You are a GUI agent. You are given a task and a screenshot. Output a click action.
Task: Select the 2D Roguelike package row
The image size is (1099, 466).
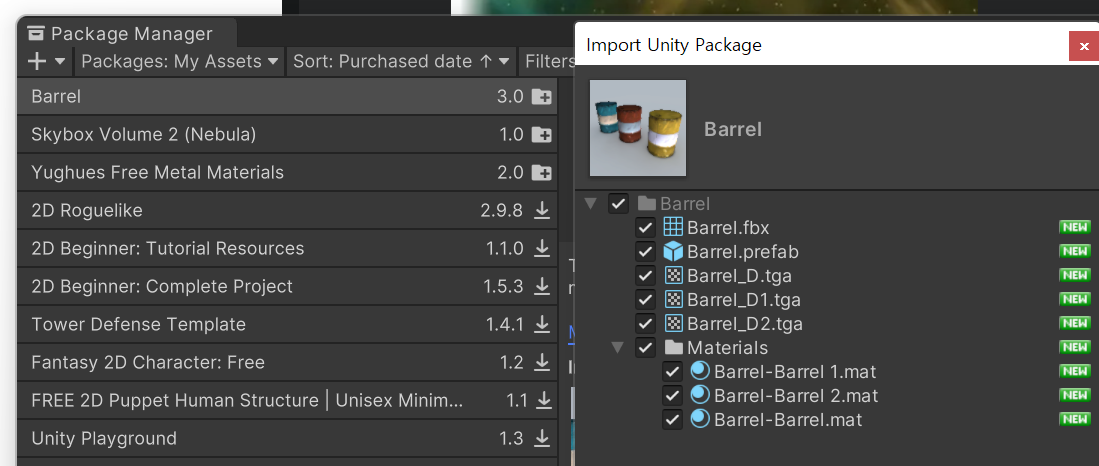coord(287,210)
